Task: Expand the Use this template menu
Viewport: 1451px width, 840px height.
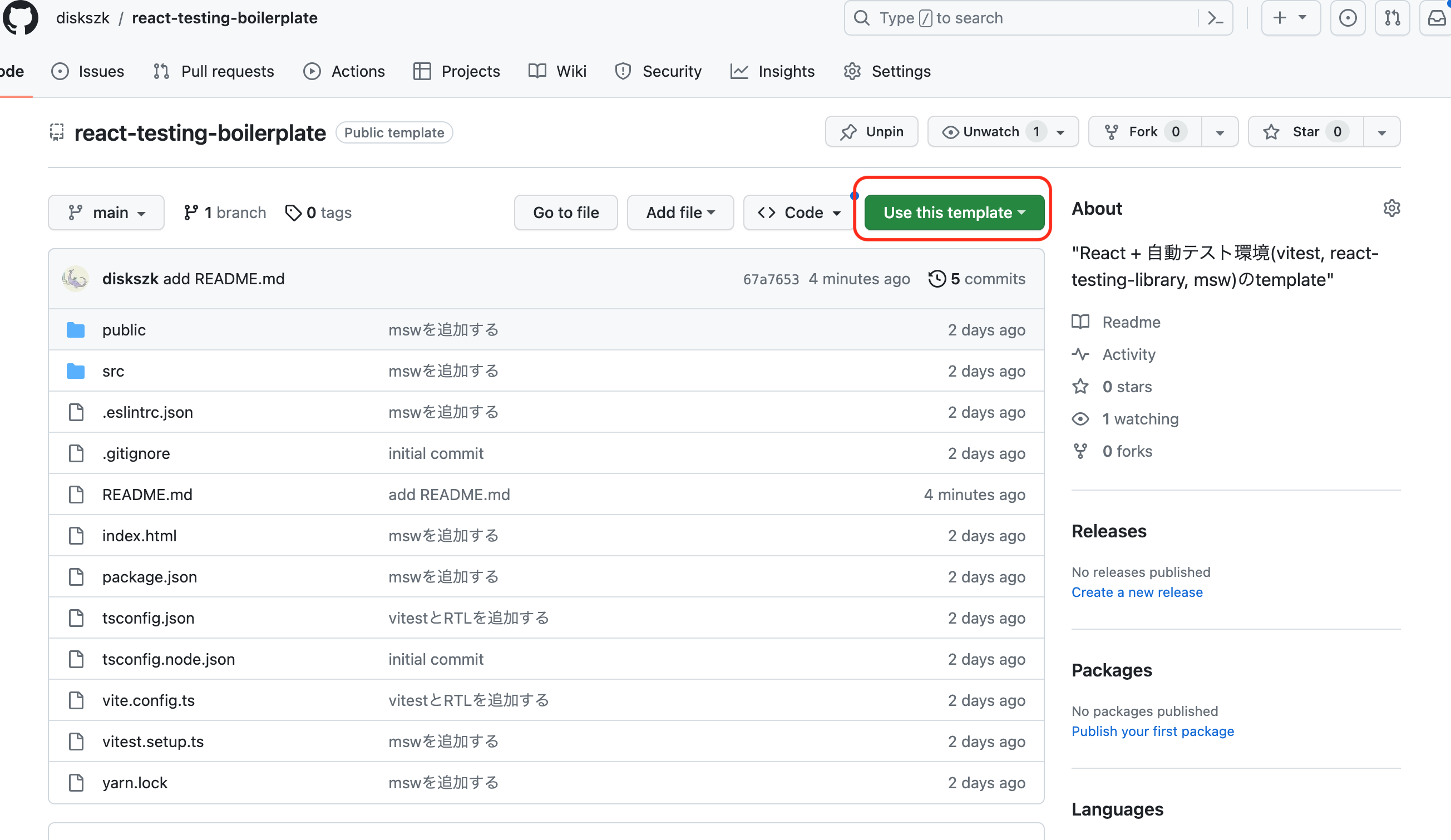Action: pos(954,213)
